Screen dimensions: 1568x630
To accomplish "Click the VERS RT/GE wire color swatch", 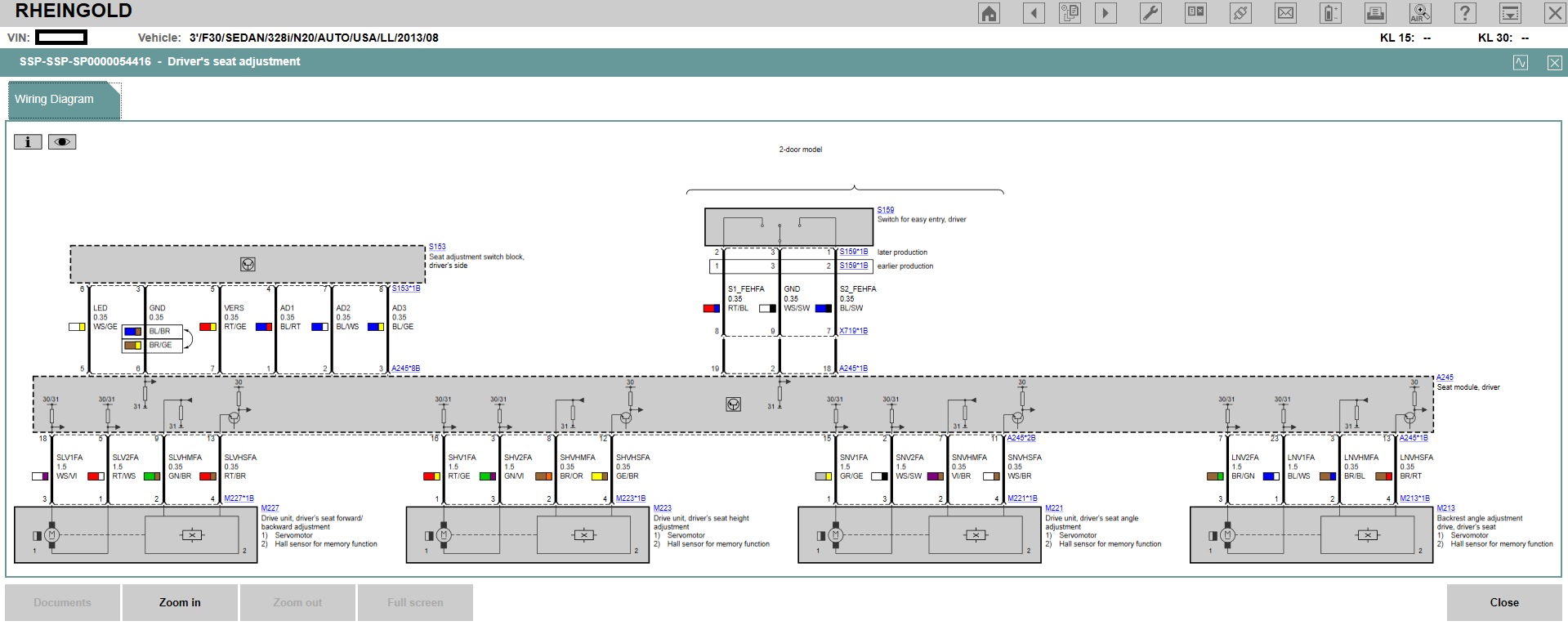I will (208, 327).
